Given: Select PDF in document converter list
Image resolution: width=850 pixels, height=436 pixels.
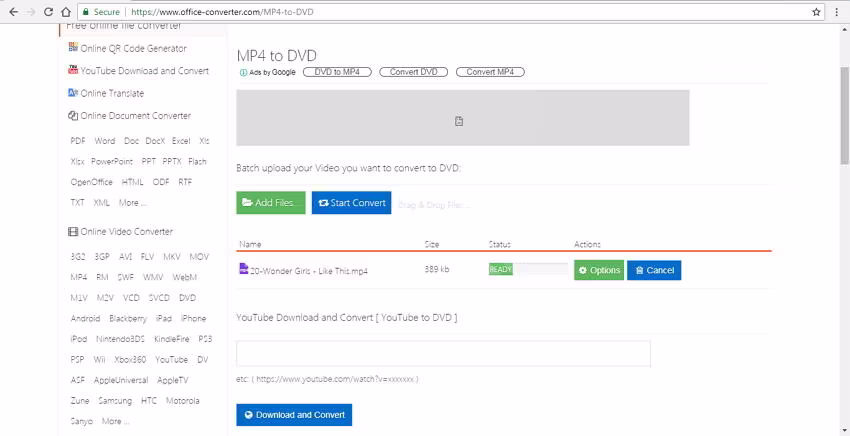Looking at the screenshot, I should 78,141.
